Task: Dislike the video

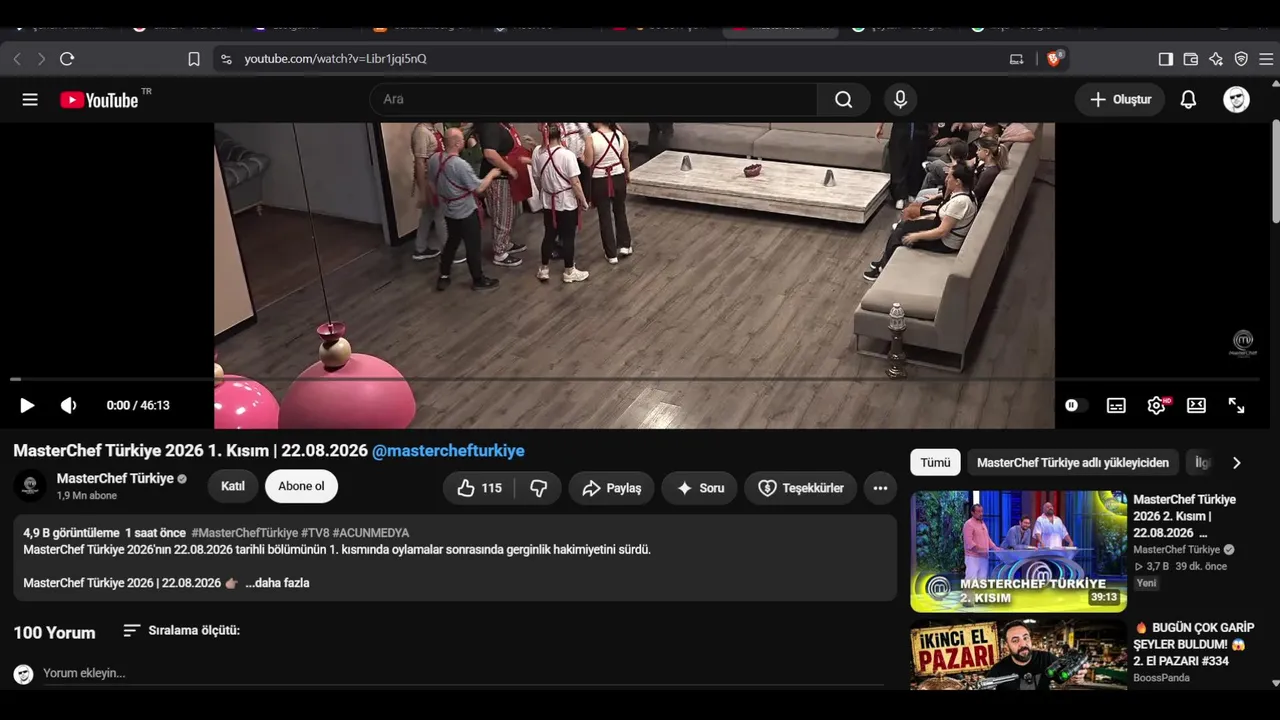Action: 539,488
